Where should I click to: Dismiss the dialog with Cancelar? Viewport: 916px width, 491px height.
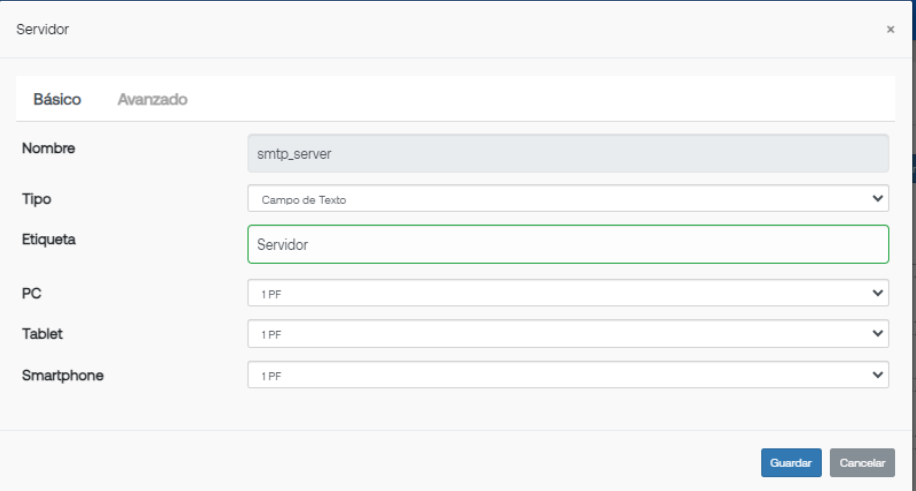(x=862, y=463)
